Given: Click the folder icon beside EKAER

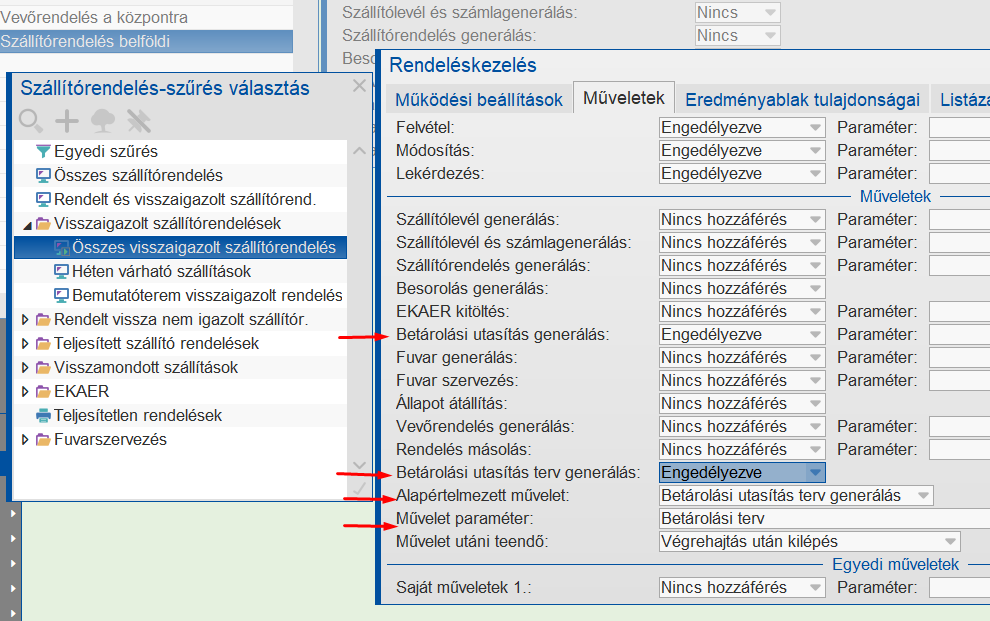Looking at the screenshot, I should [43, 391].
